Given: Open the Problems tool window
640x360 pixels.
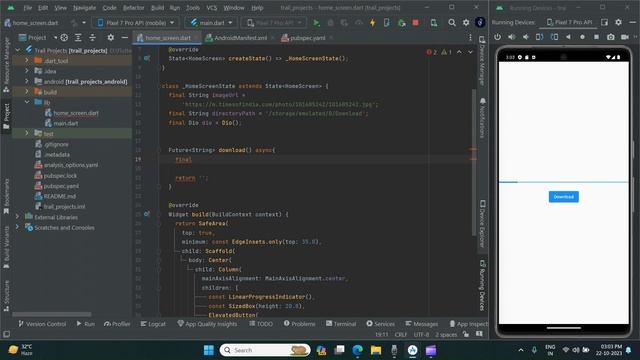Looking at the screenshot, I should point(299,324).
